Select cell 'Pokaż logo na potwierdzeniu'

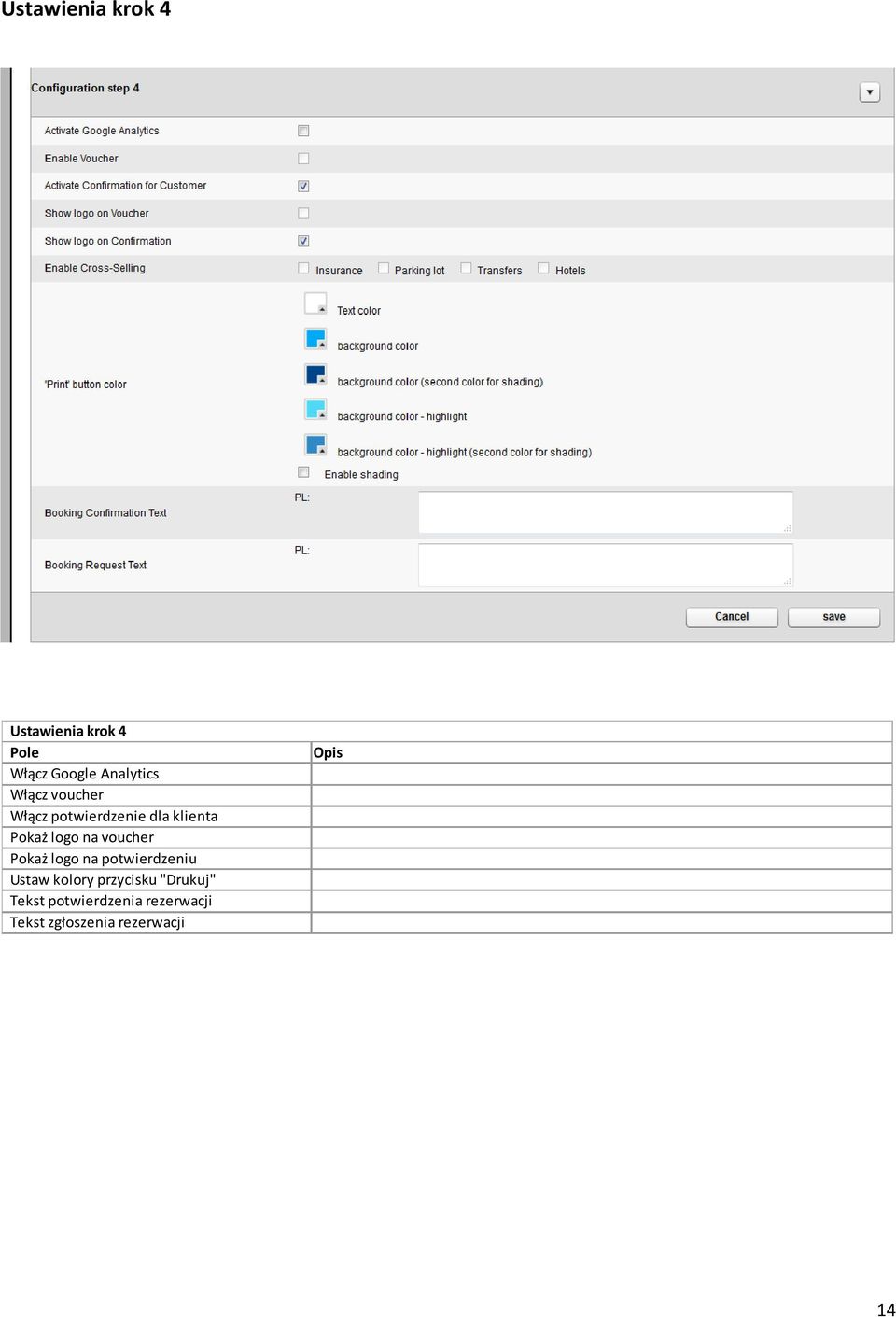(157, 859)
